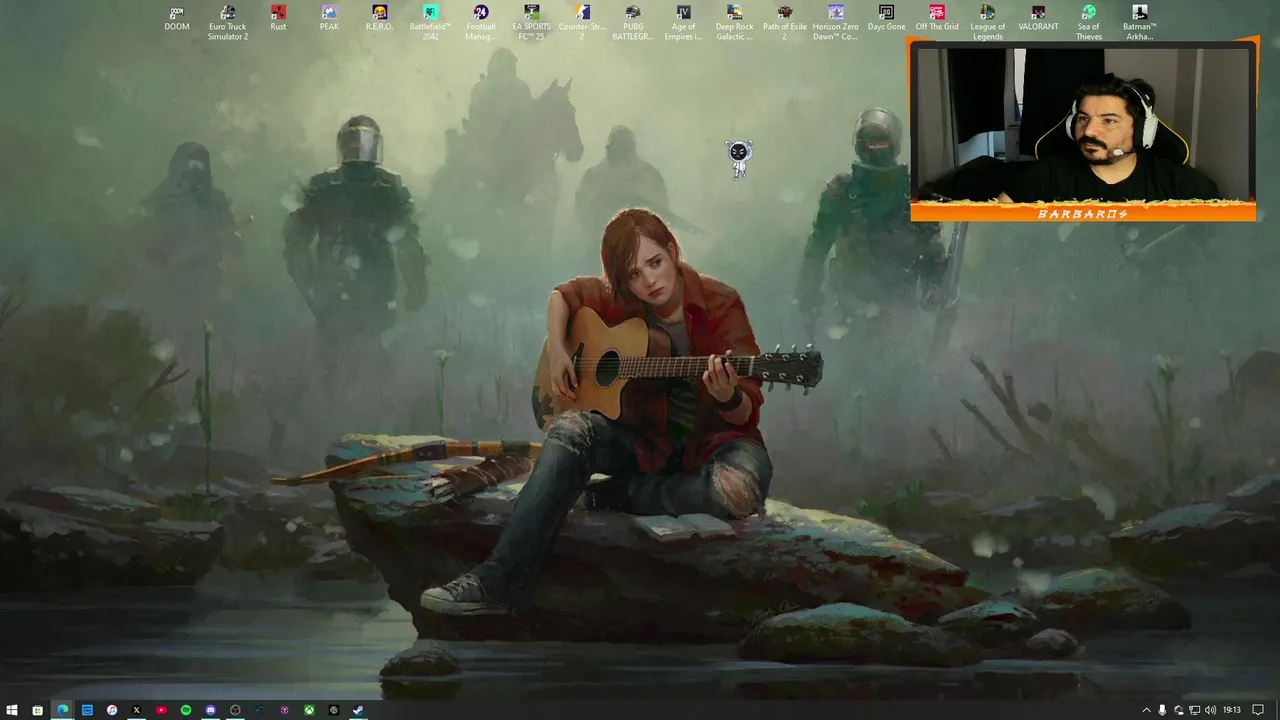Select the Deep Rock Galactic desktop shortcut
Screen dimensions: 1280x720
pos(734,22)
